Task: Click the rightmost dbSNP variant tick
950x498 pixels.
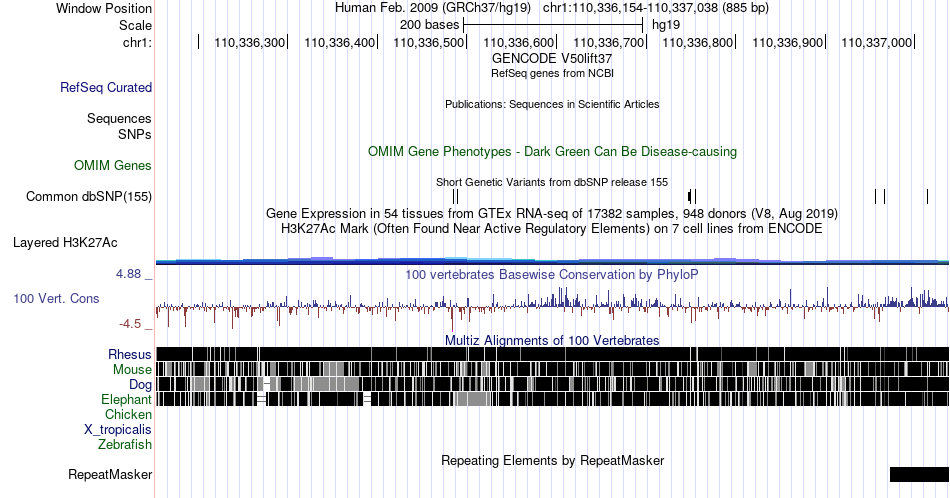Action: pos(927,196)
